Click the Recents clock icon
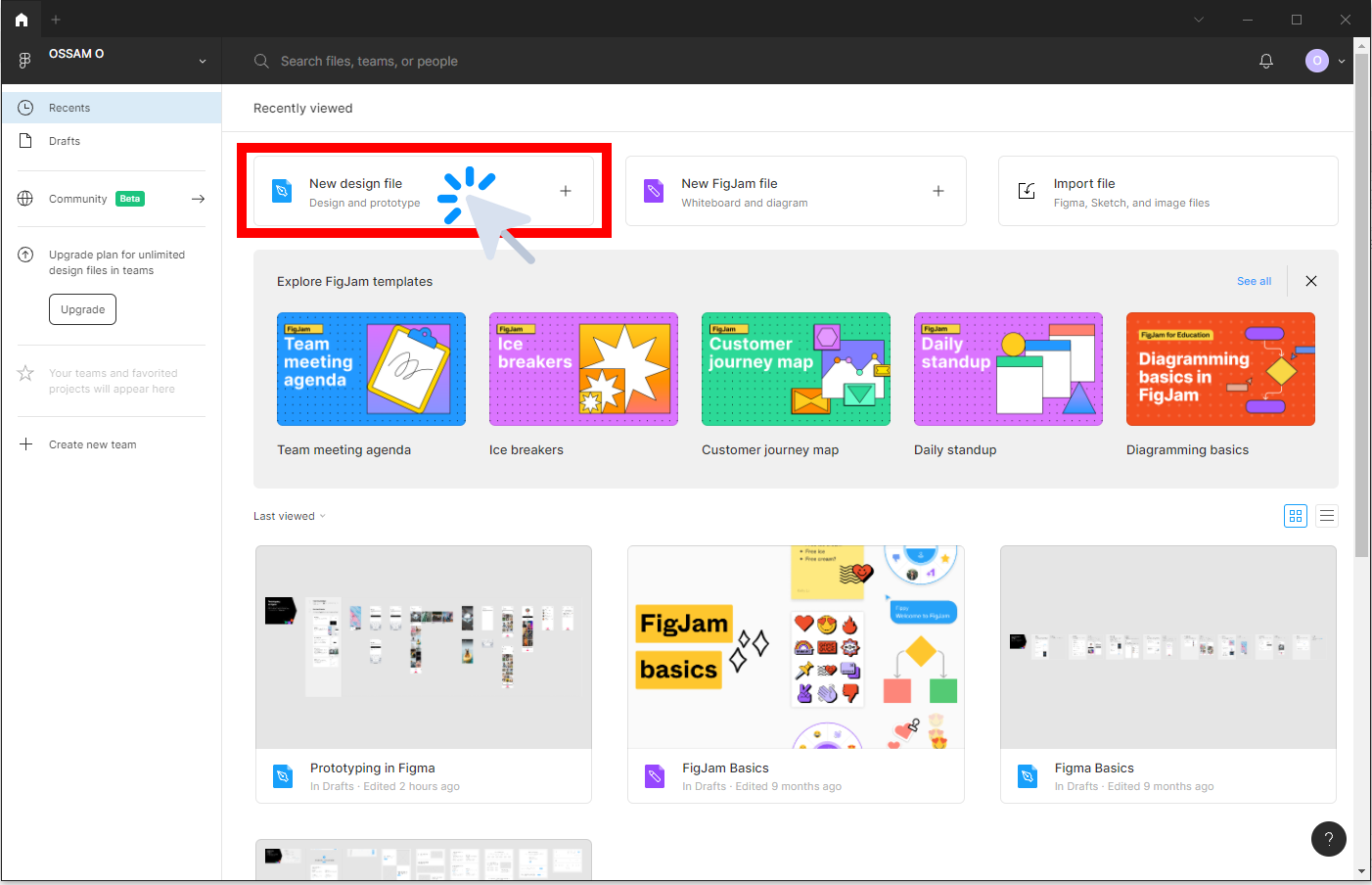 25,108
